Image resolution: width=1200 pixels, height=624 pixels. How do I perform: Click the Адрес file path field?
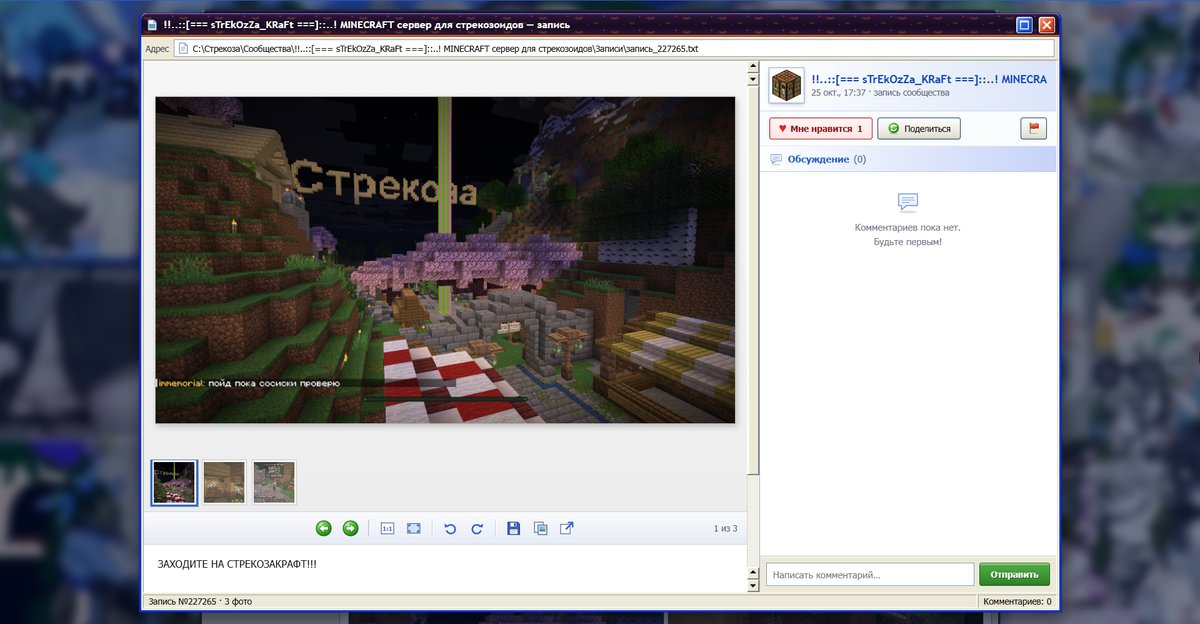pyautogui.click(x=614, y=48)
